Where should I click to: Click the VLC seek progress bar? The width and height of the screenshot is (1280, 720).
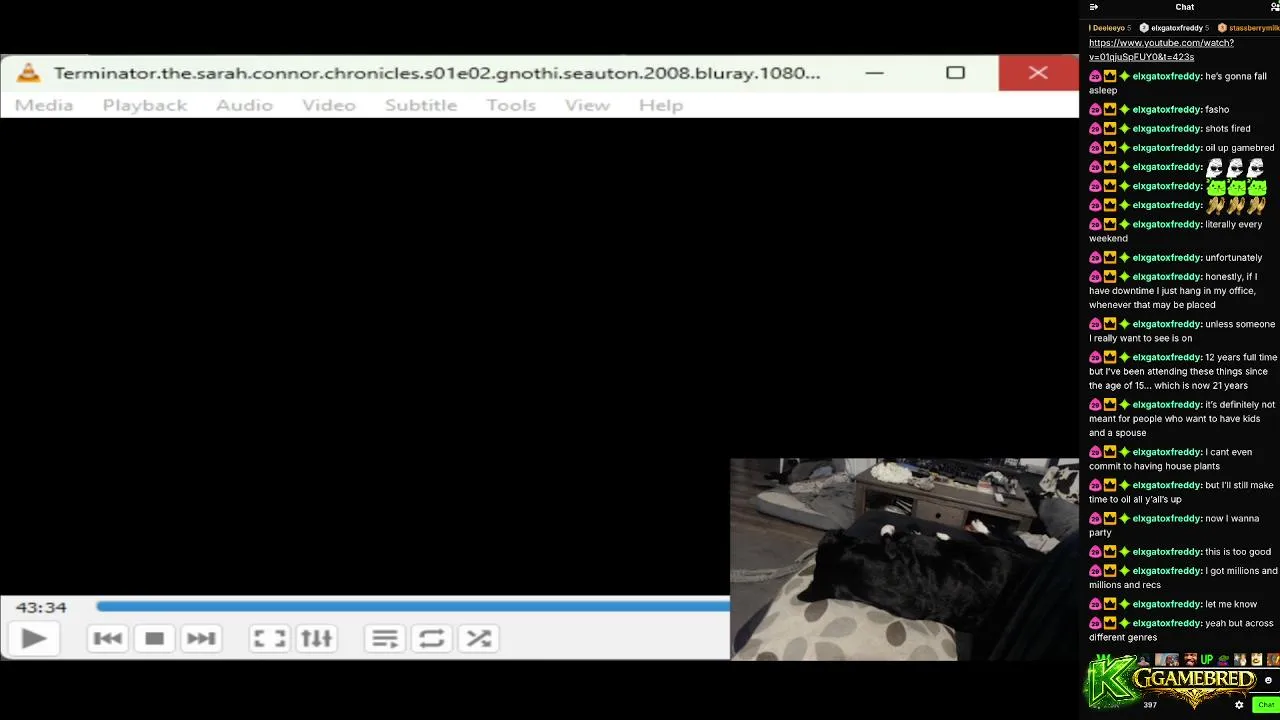[413, 606]
